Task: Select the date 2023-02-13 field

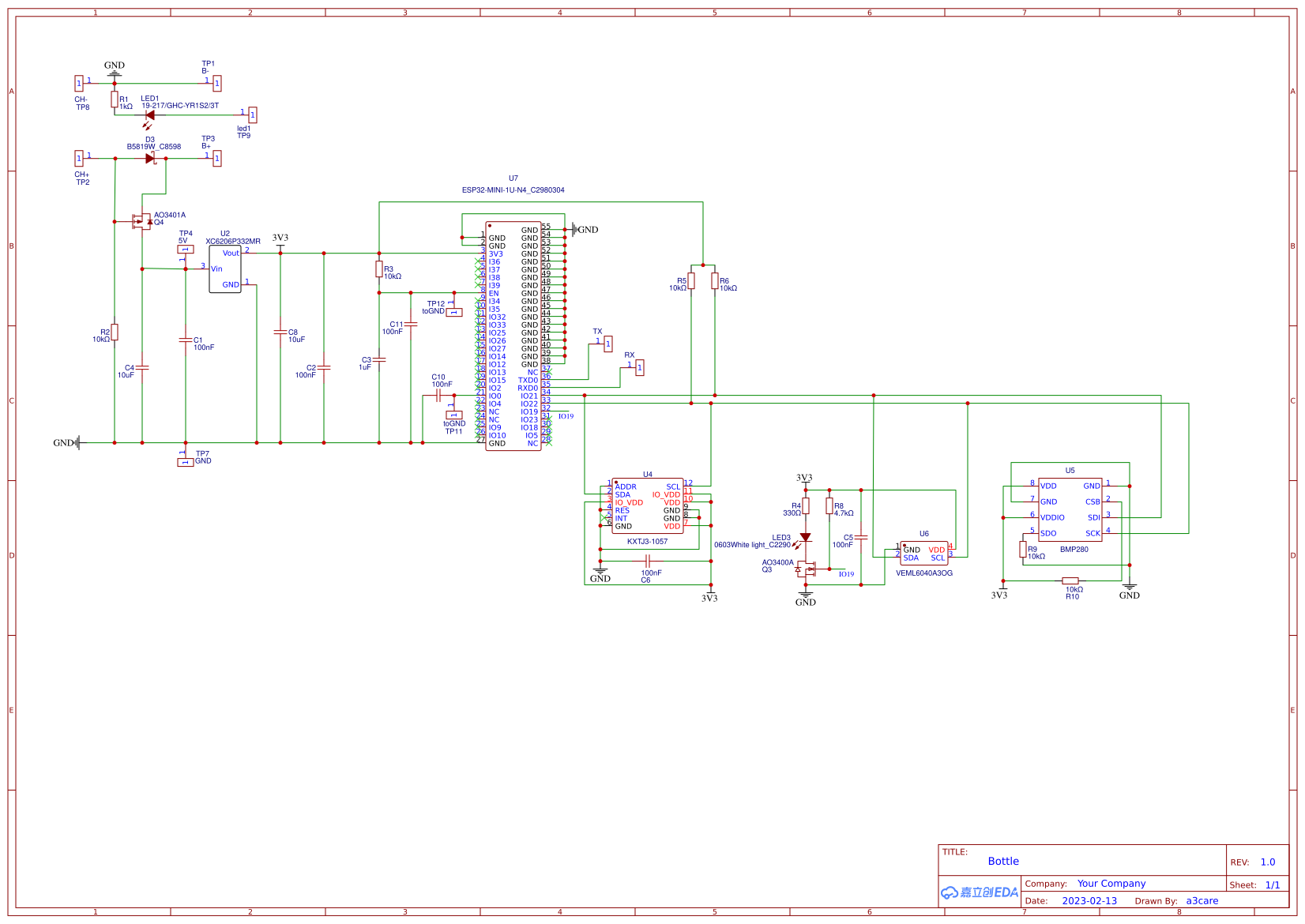Action: click(1091, 900)
